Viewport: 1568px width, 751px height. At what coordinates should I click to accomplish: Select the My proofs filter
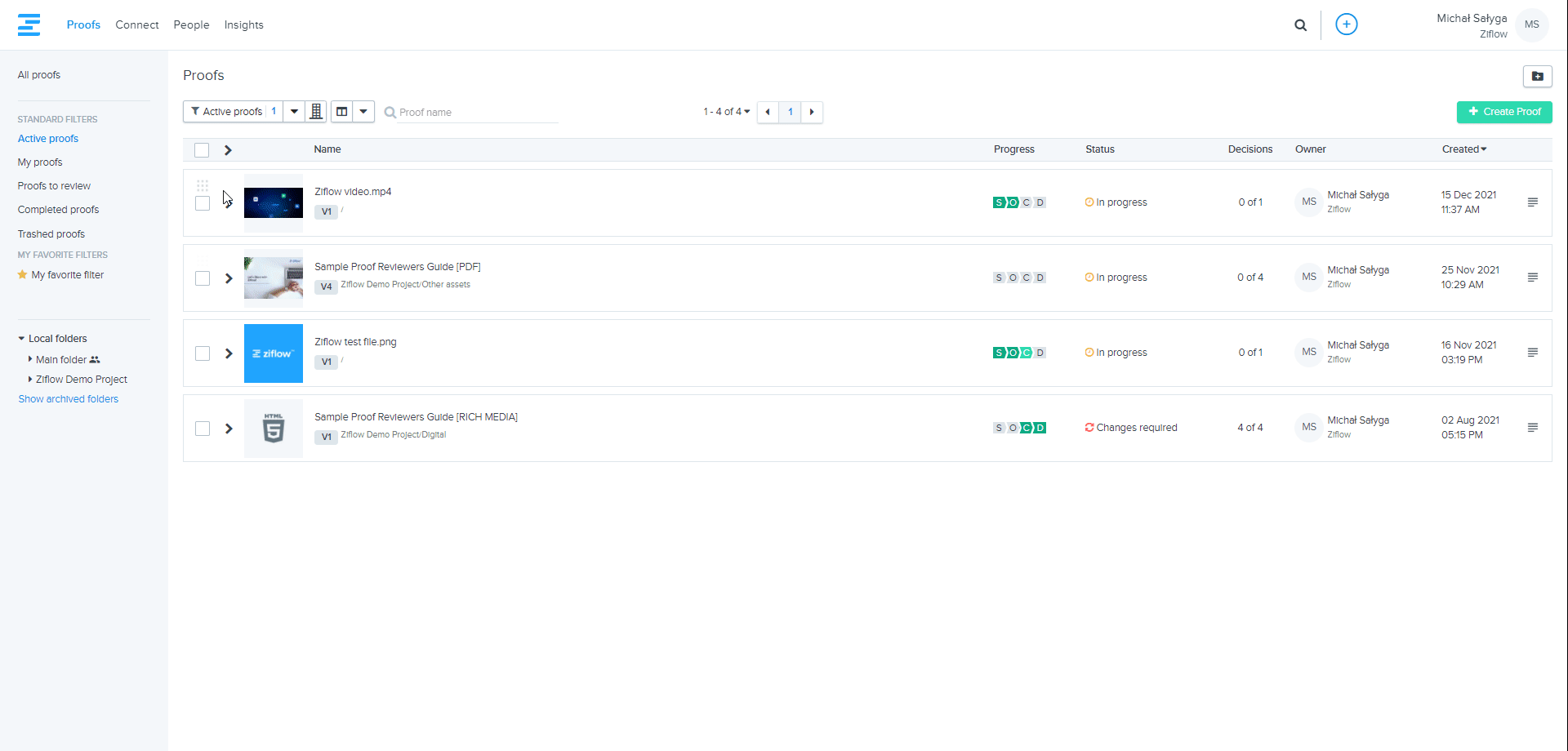40,162
